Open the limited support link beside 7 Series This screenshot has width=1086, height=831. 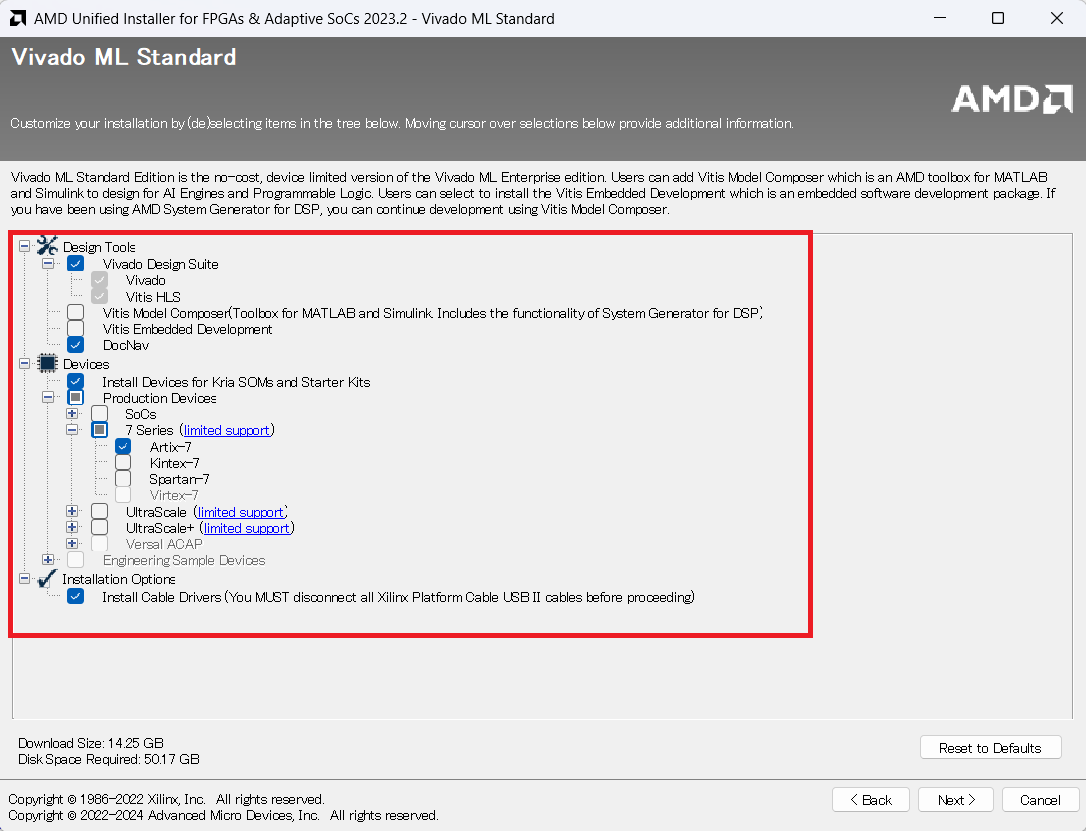226,430
